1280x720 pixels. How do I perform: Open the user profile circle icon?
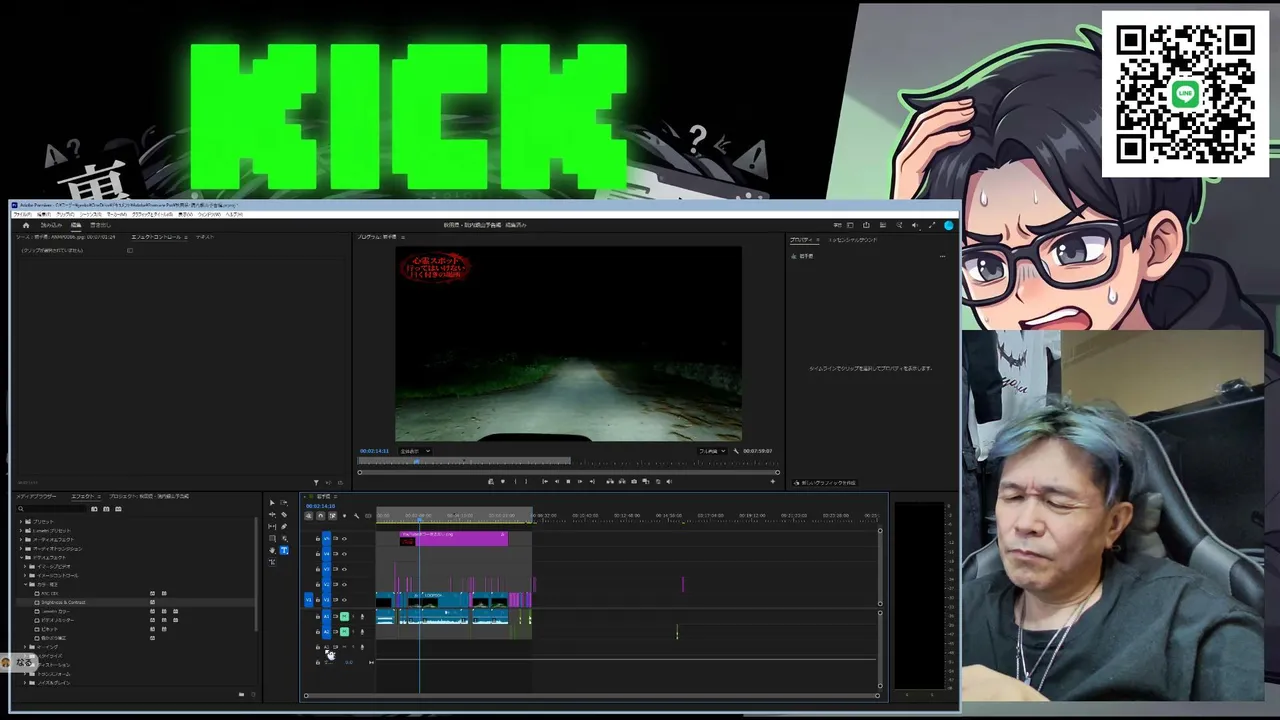tap(948, 225)
